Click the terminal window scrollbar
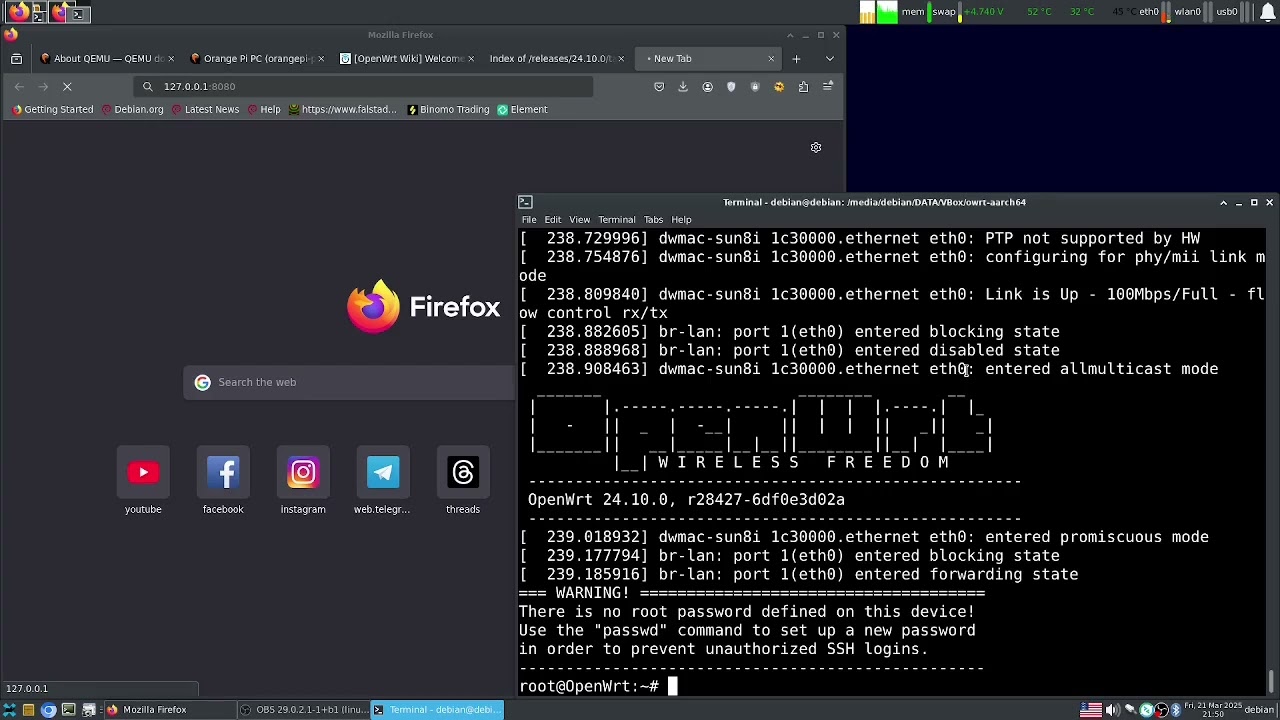The width and height of the screenshot is (1280, 720). click(x=1272, y=461)
